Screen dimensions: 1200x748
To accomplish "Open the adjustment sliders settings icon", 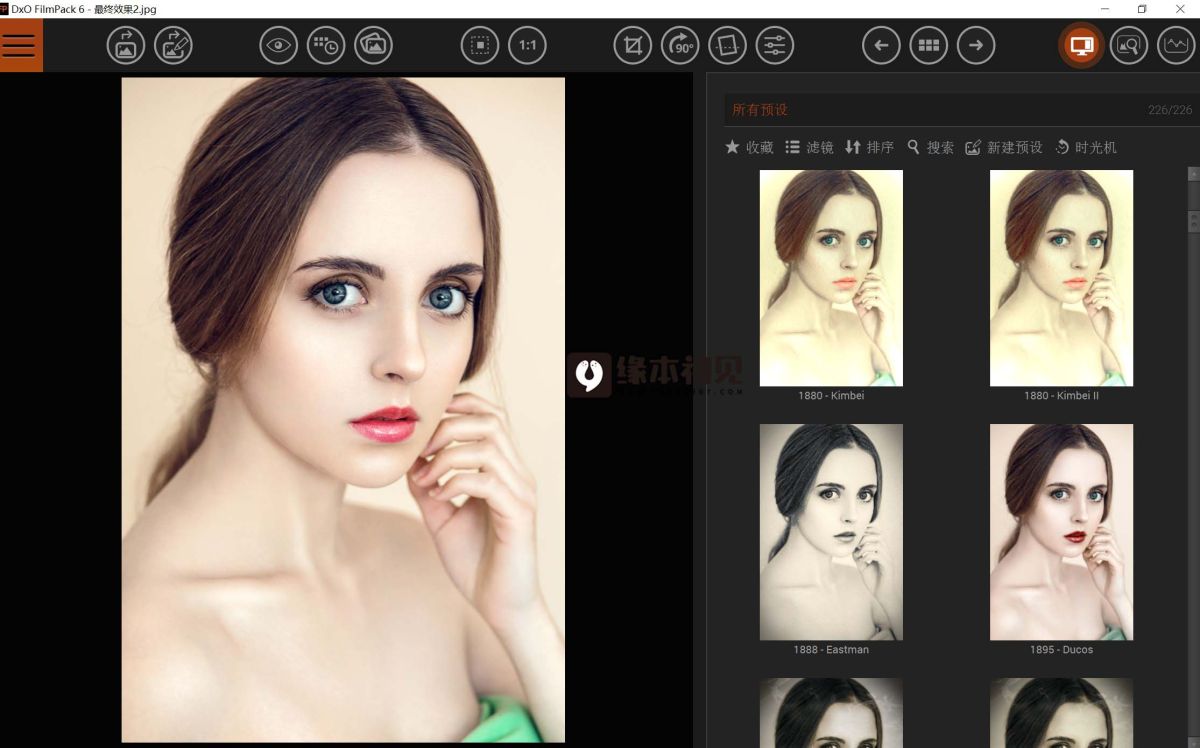I will 774,45.
